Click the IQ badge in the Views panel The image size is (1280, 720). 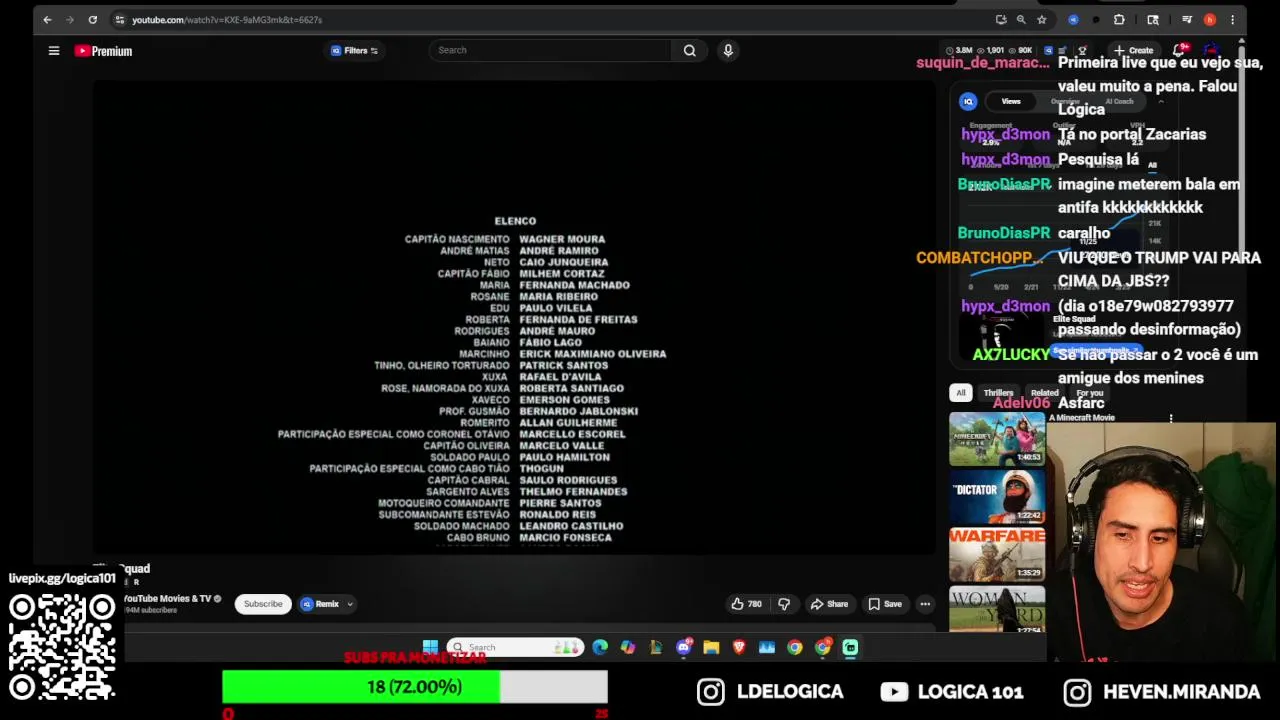pos(968,101)
